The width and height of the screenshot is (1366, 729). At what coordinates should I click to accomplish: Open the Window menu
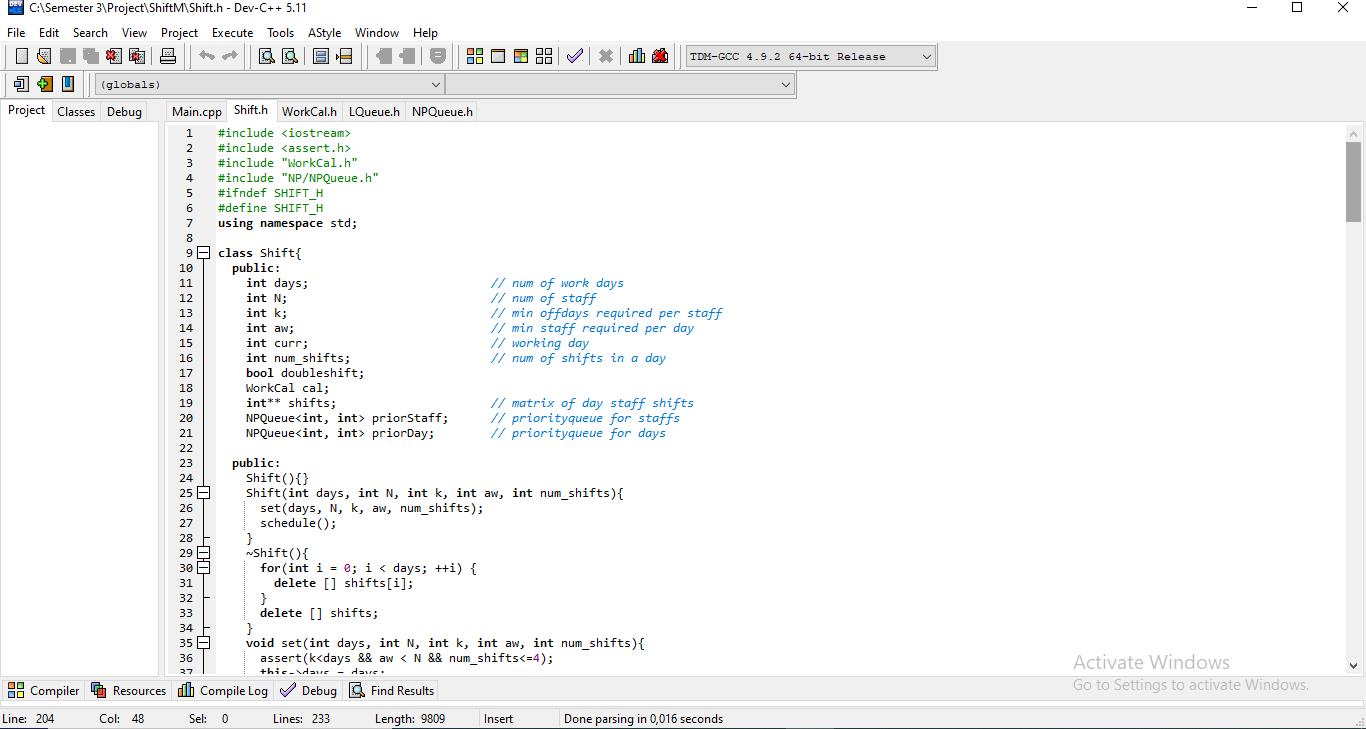click(377, 33)
